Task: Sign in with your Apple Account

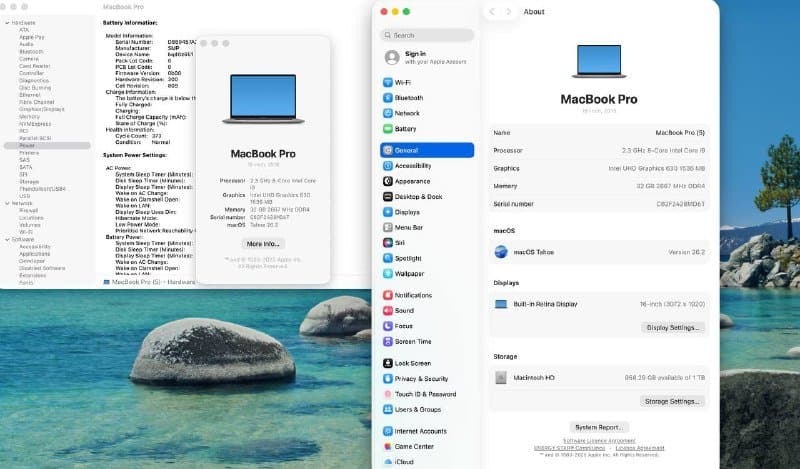Action: pyautogui.click(x=427, y=57)
